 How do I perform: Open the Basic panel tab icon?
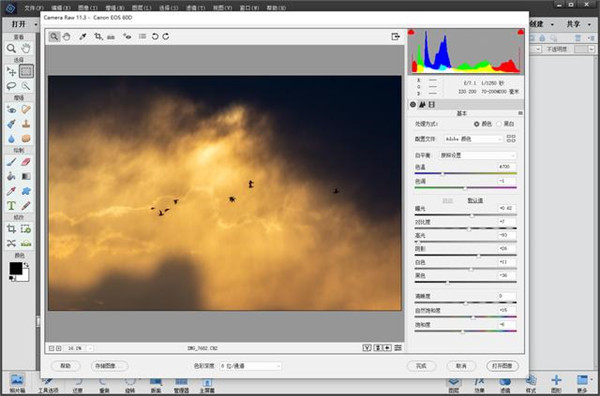point(413,104)
